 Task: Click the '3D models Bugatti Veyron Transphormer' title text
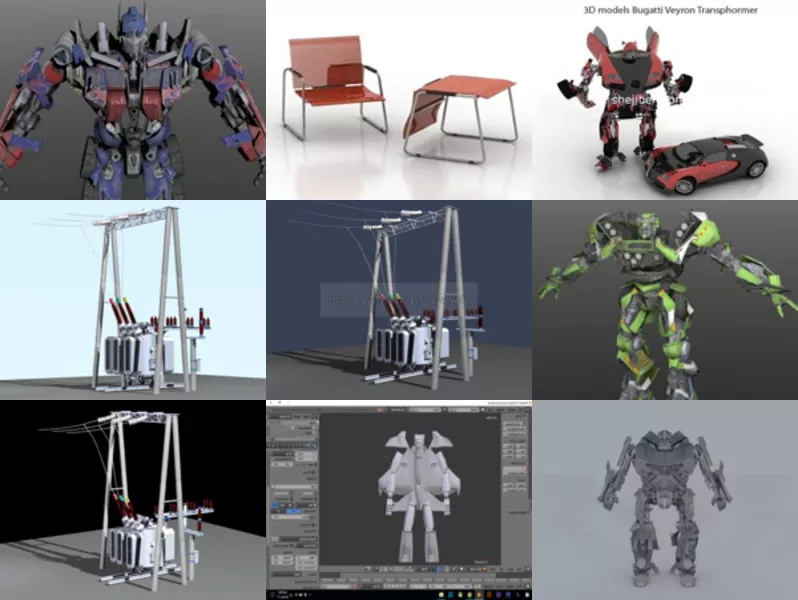click(x=670, y=10)
